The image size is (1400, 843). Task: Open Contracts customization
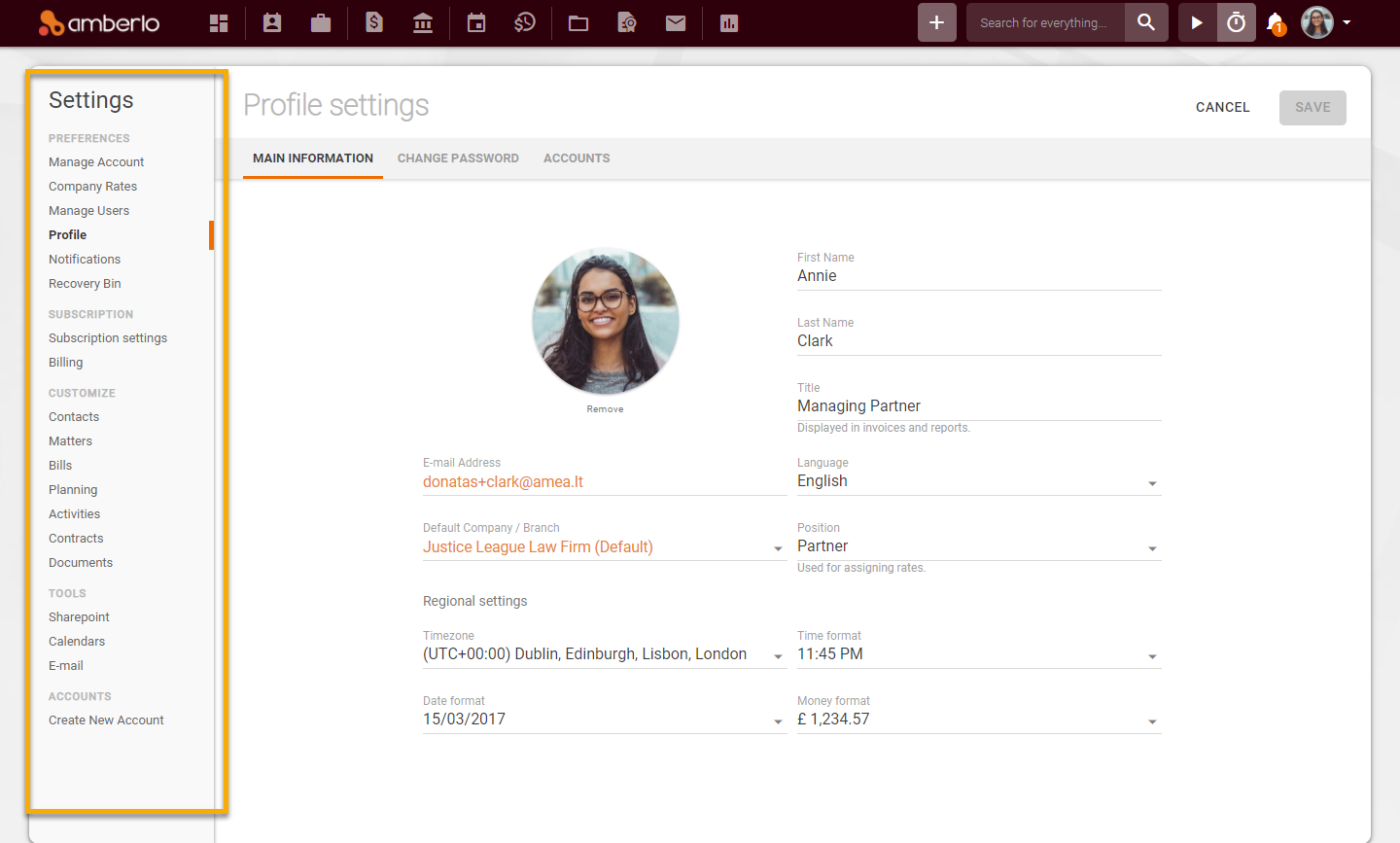tap(76, 539)
